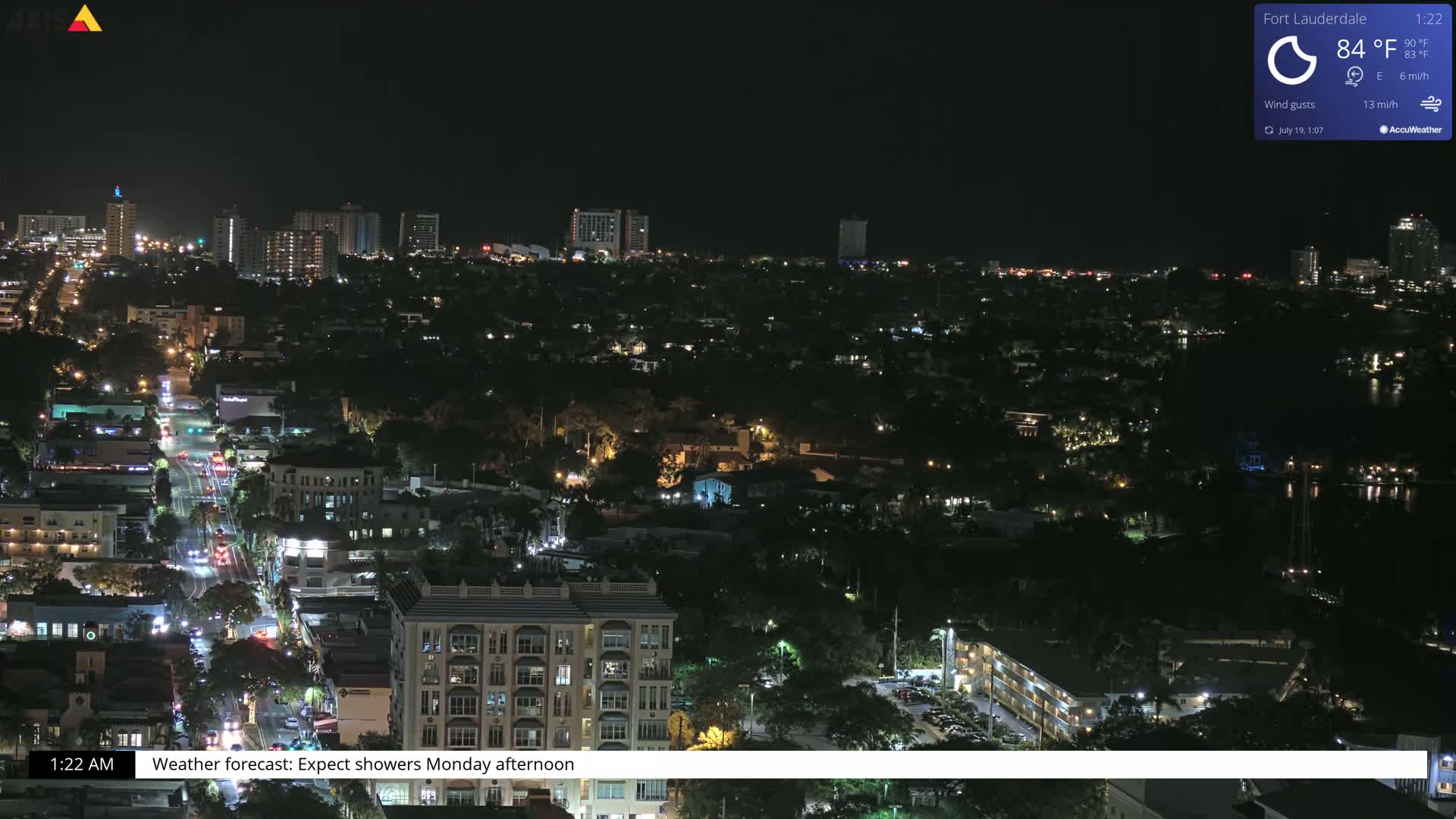Click the July 19, 1:07 update time
Screen dimensions: 1456x819
click(1300, 130)
